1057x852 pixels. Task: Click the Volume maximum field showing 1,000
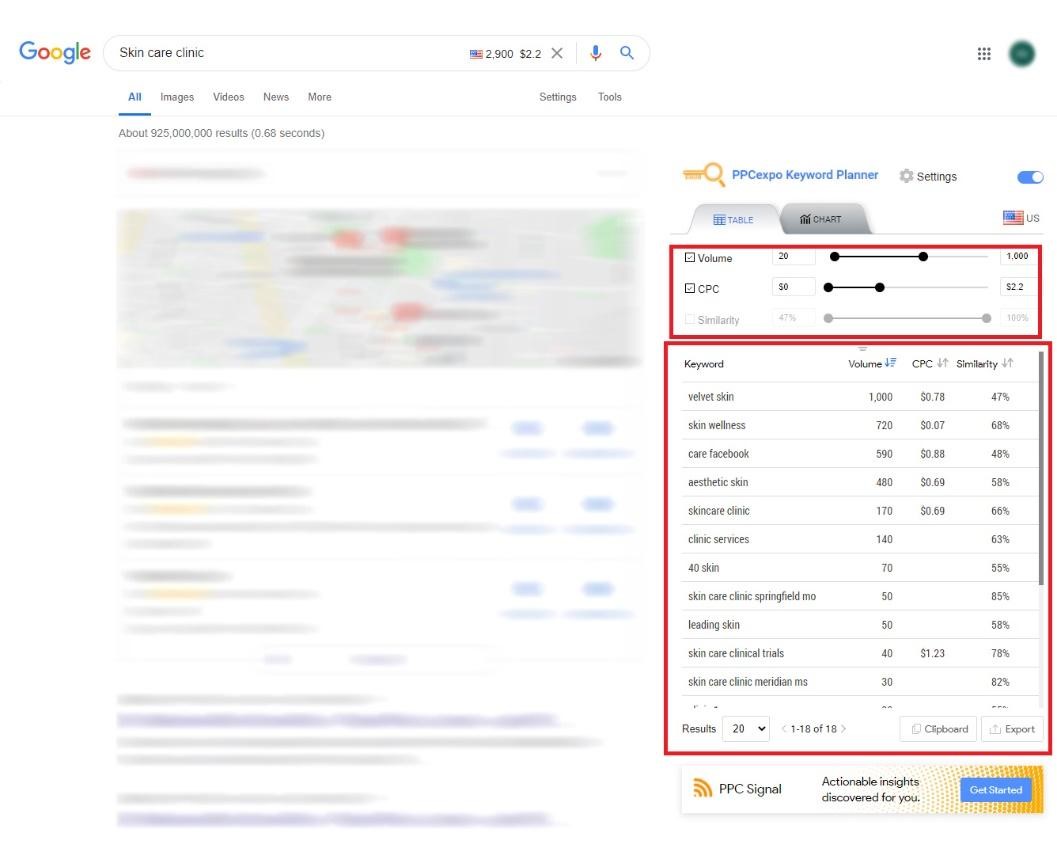pyautogui.click(x=1017, y=256)
